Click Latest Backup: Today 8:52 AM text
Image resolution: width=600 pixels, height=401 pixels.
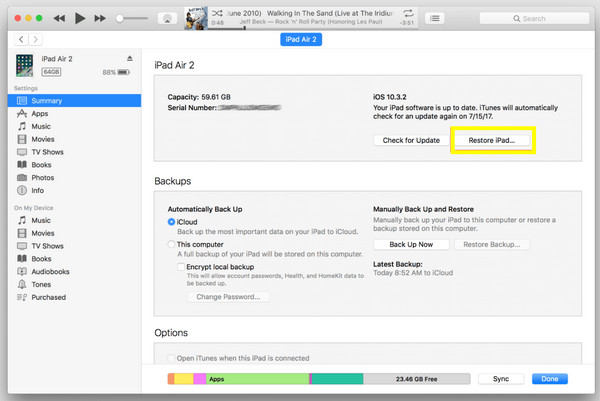pos(413,269)
